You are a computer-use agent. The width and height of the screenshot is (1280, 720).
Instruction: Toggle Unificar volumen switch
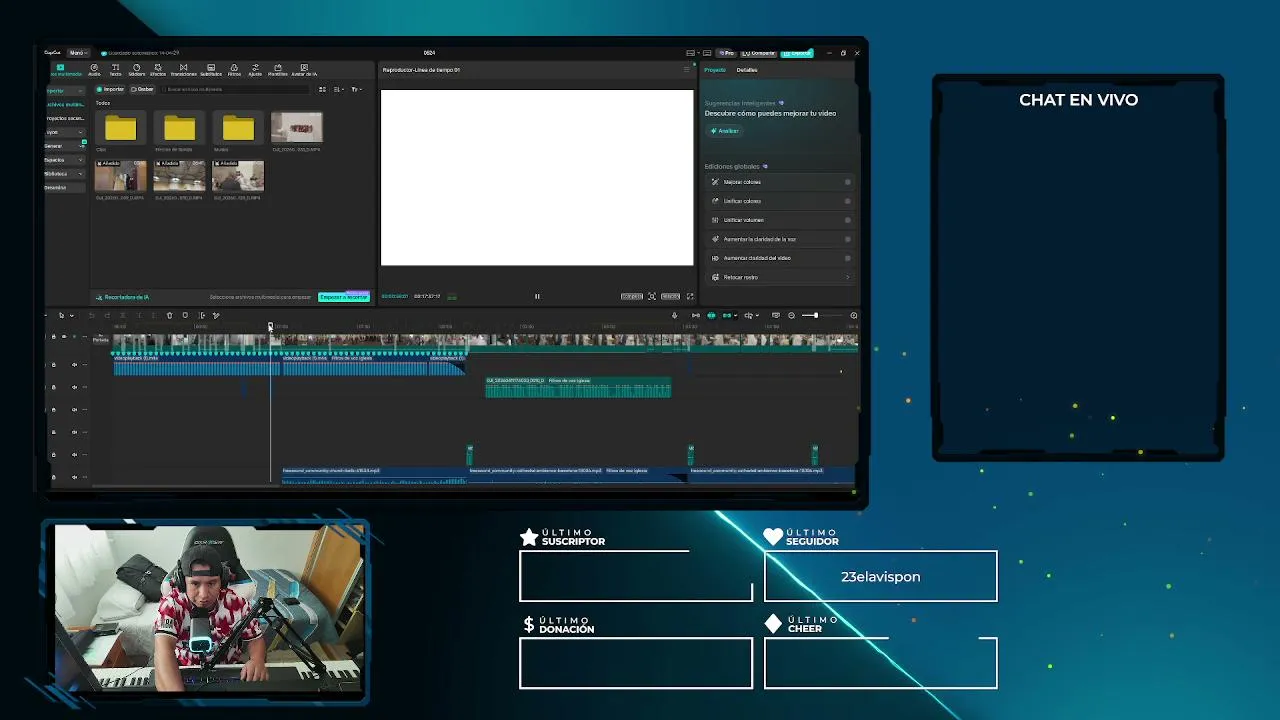[847, 220]
